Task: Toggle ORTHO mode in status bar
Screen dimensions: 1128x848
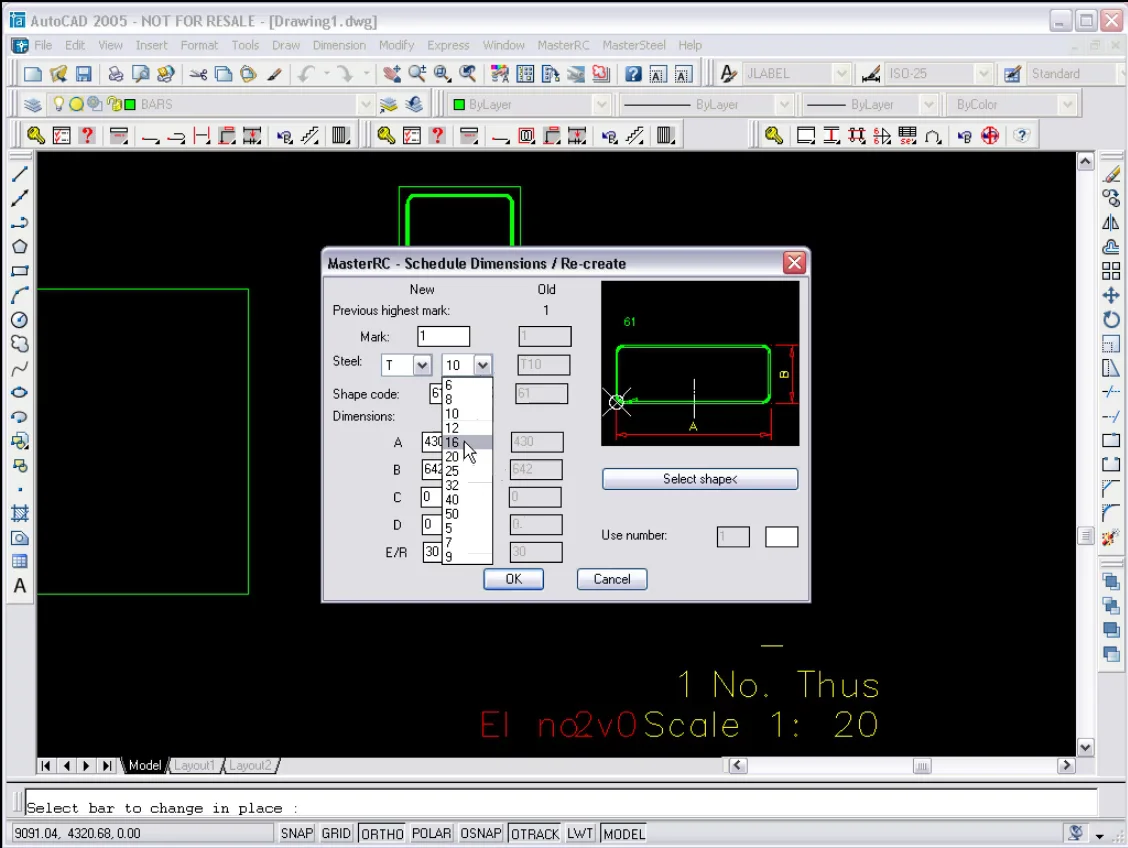Action: coord(382,833)
